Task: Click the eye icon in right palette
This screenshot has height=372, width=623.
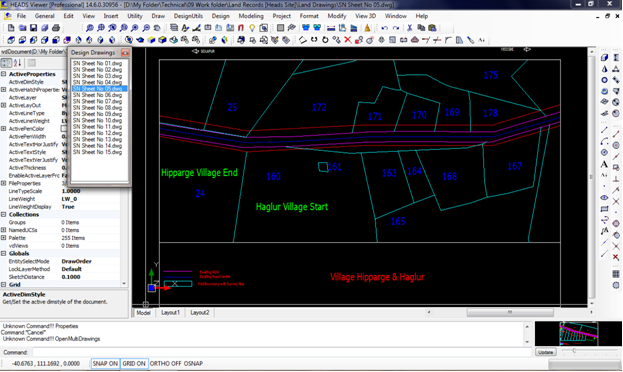Action: (604, 198)
